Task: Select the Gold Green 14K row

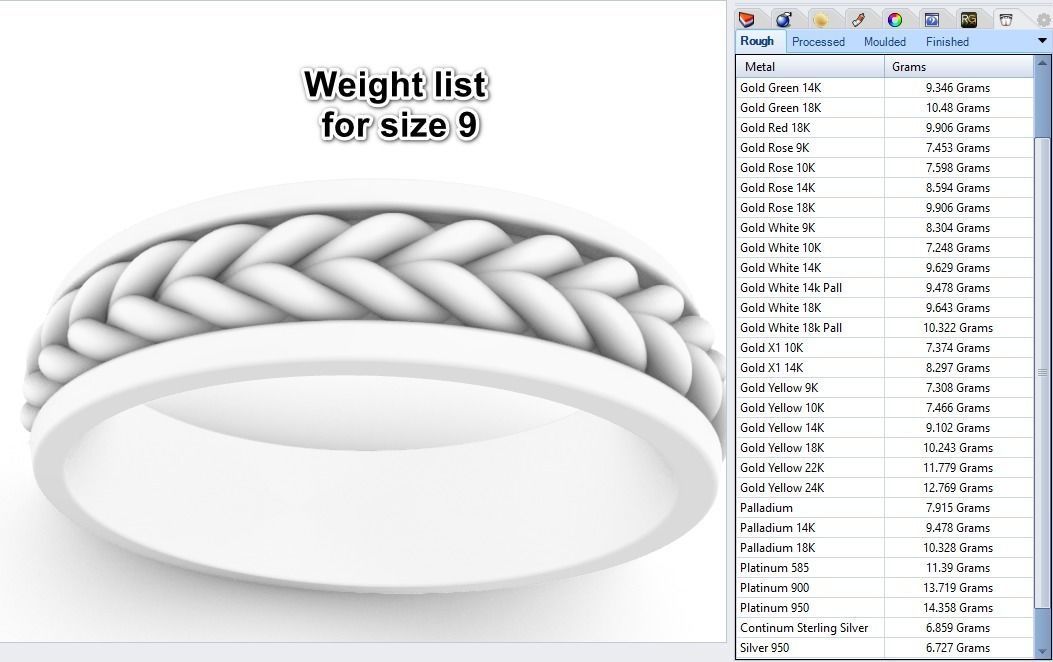Action: [884, 88]
